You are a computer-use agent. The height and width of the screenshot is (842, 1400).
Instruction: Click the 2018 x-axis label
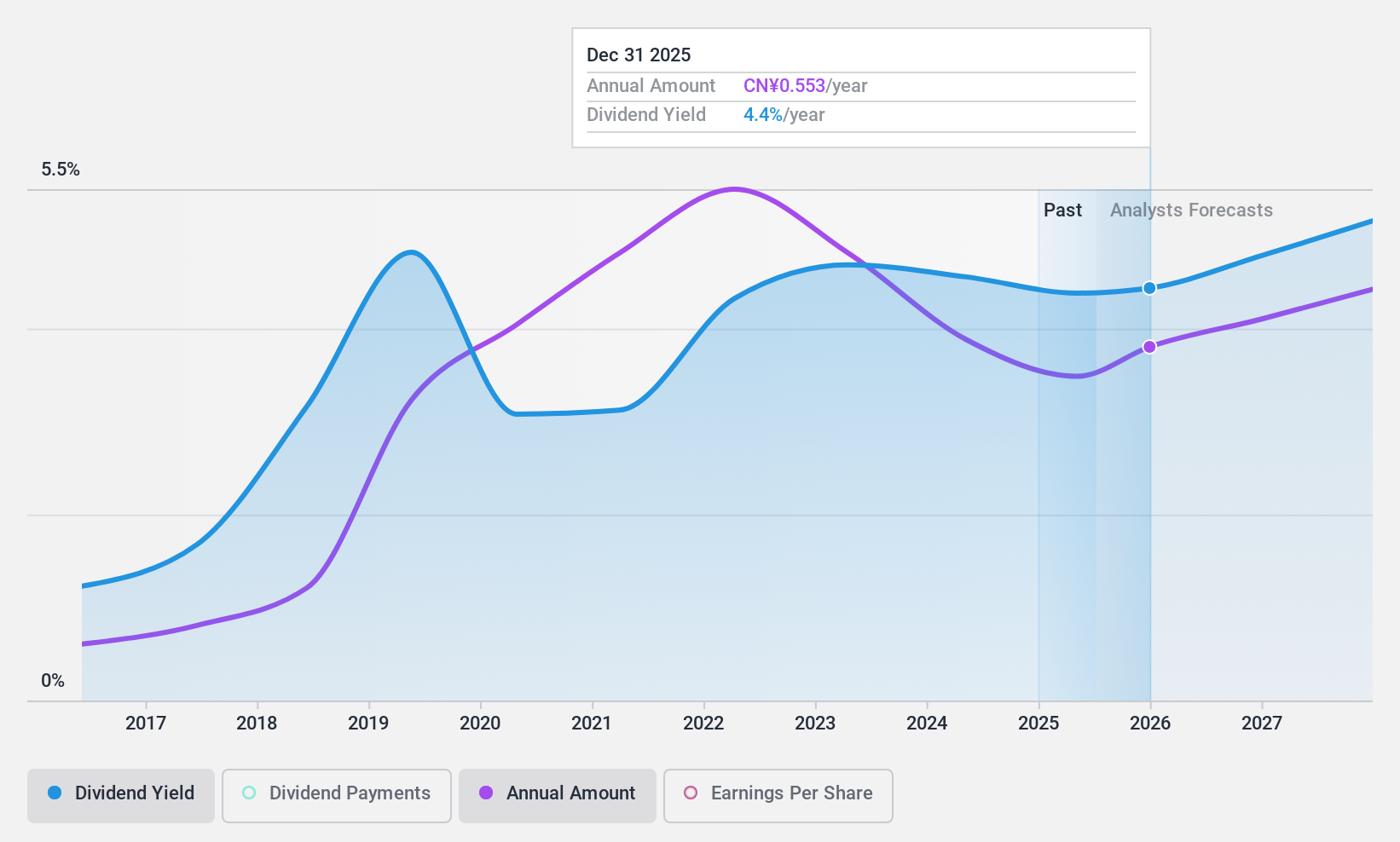[x=257, y=724]
